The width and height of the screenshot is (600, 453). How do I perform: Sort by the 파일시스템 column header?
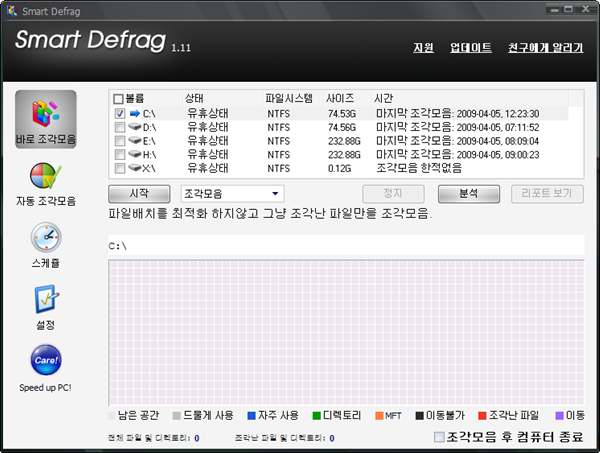289,98
